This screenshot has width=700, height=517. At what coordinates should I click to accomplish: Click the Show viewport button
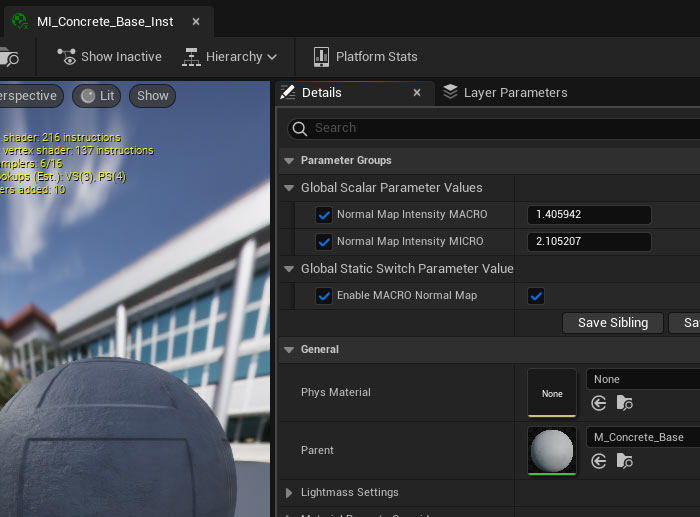pos(152,96)
